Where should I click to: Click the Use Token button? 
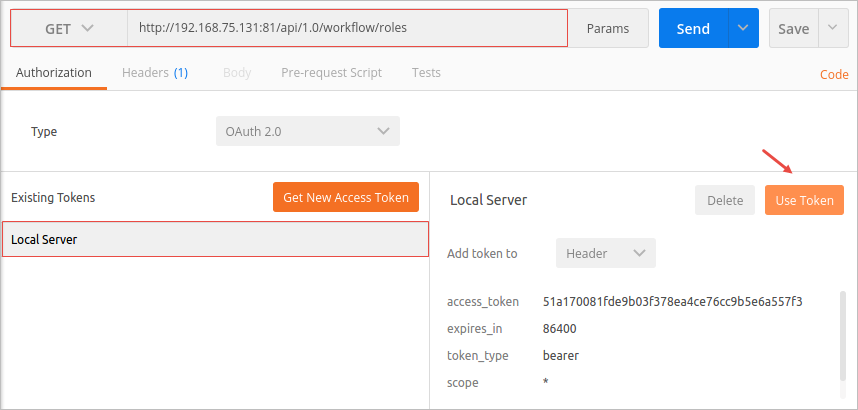pos(804,200)
